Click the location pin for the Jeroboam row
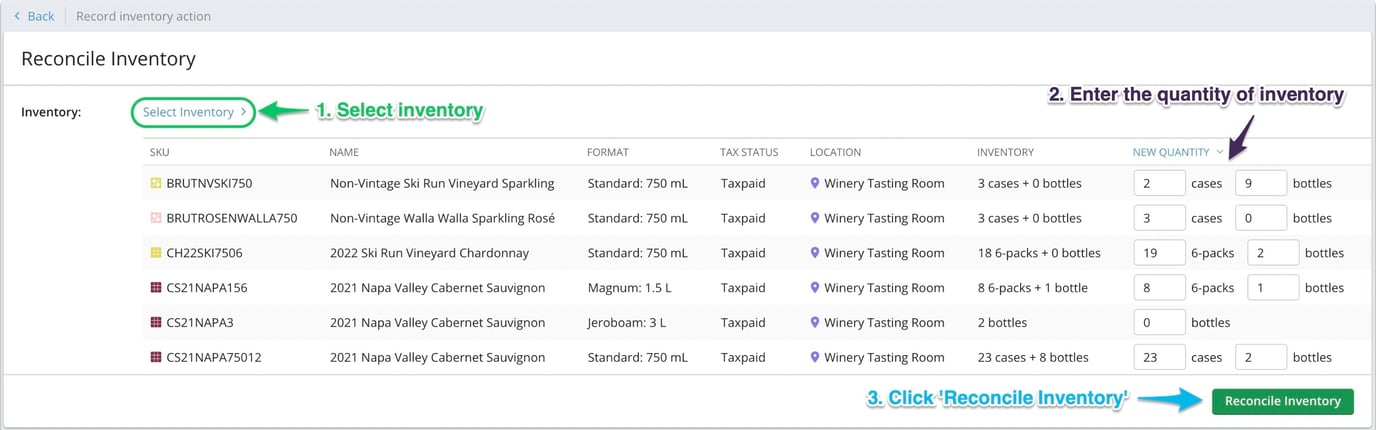The width and height of the screenshot is (1376, 430). (815, 323)
